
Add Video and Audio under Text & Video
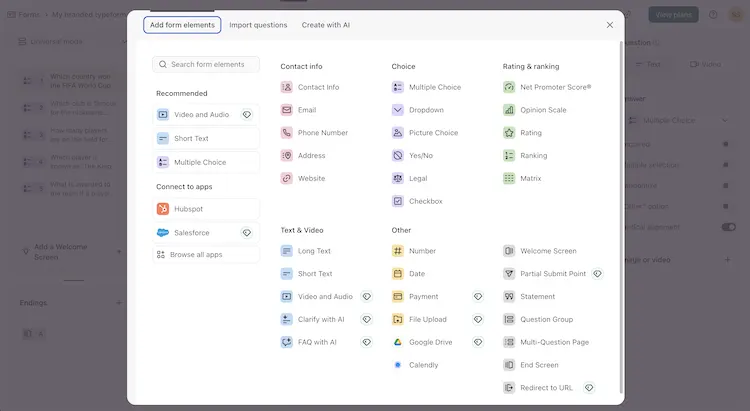coord(317,297)
